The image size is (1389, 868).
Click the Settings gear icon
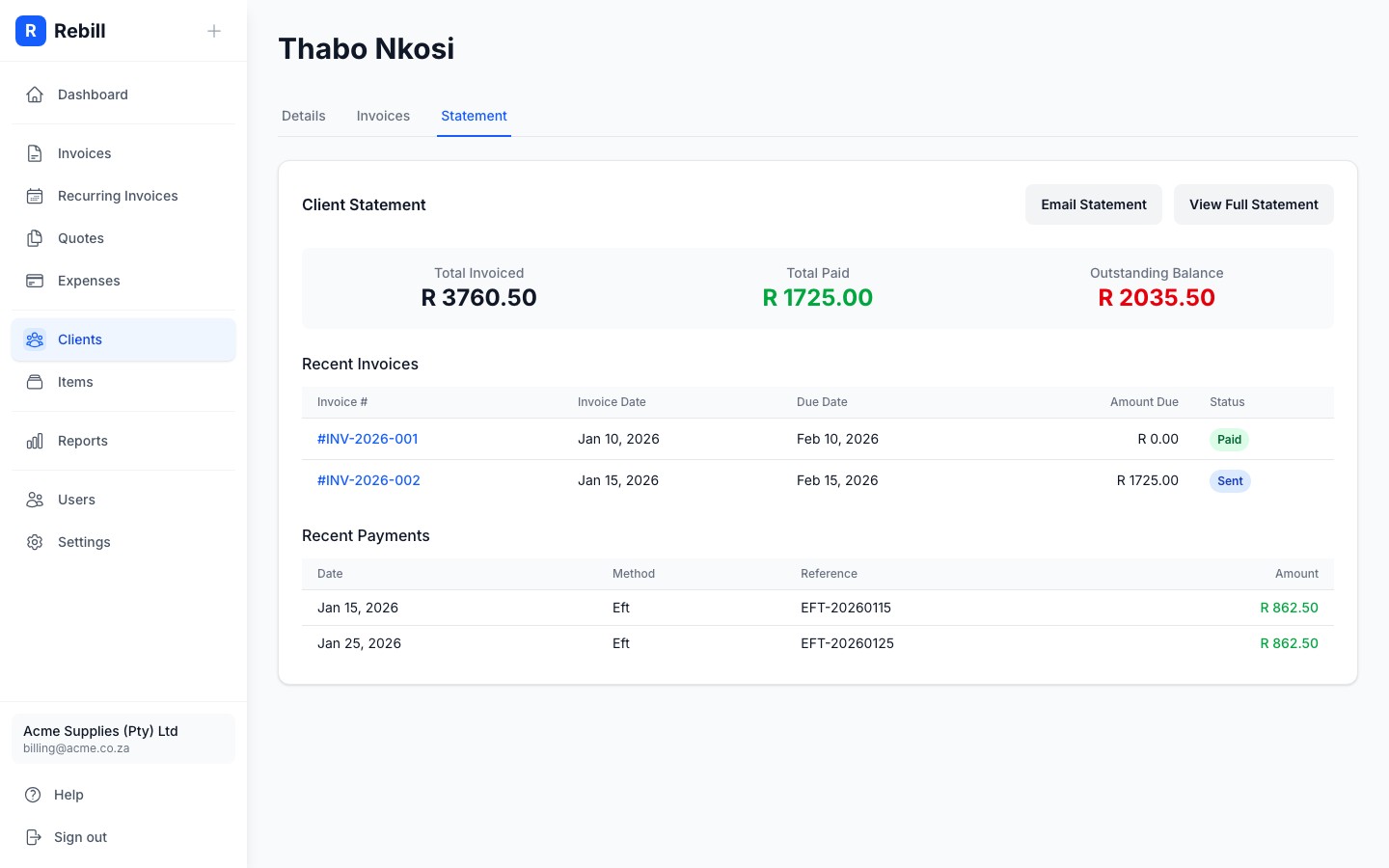(x=35, y=542)
